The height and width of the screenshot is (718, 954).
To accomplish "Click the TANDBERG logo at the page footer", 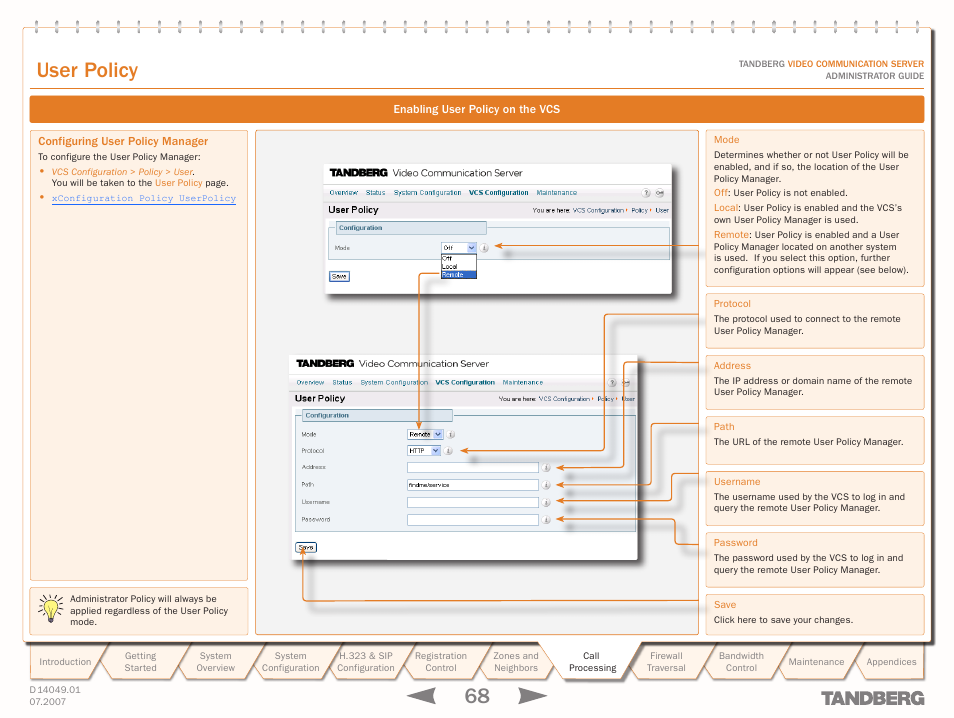I will [872, 698].
